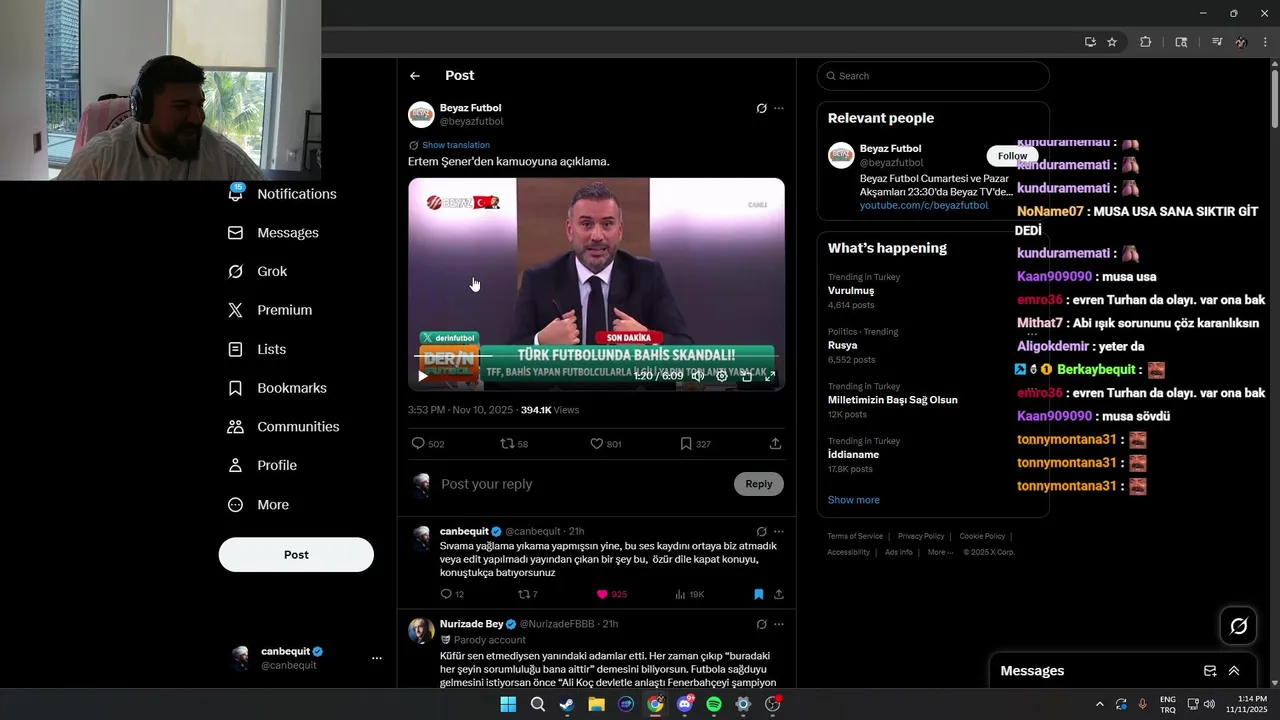Show hidden tray icons chevron
Screen dimensions: 1280x720
[x=1100, y=704]
